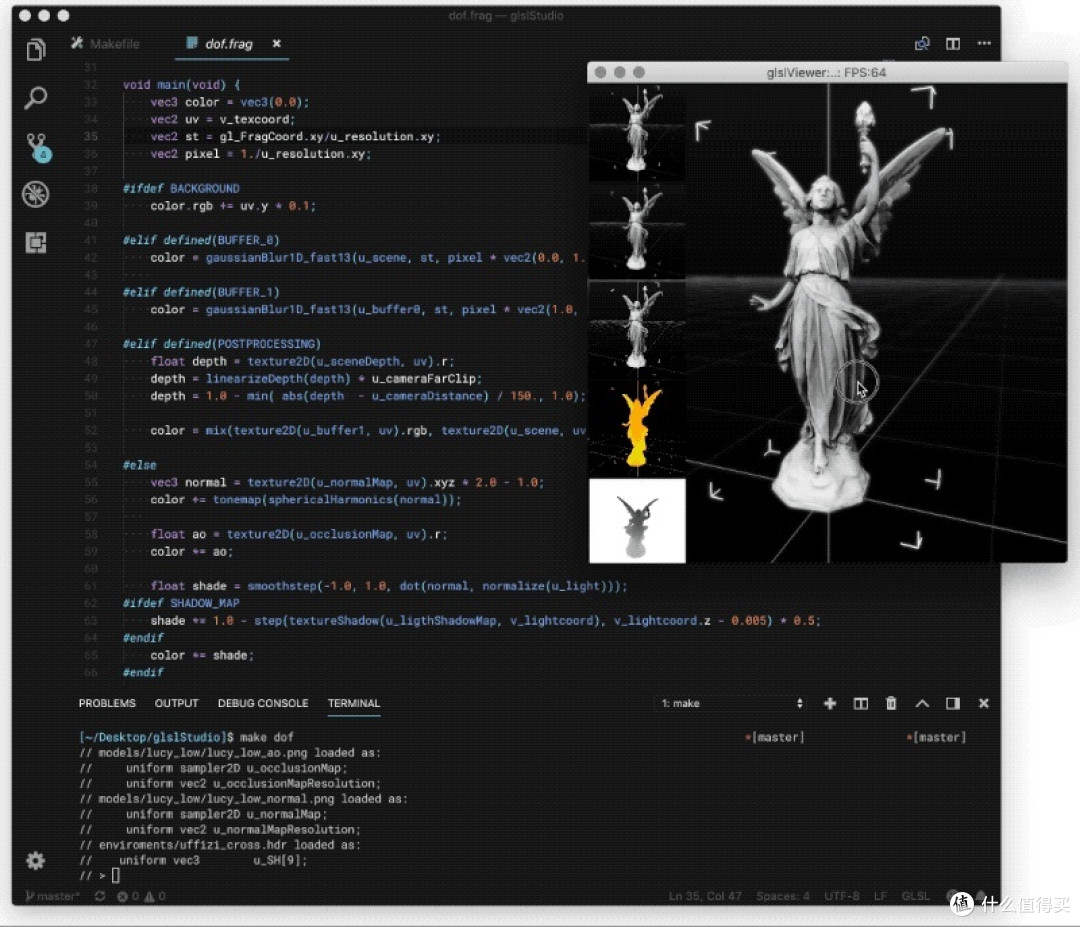This screenshot has width=1080, height=927.
Task: Open the Search view in activity bar
Action: coord(35,98)
